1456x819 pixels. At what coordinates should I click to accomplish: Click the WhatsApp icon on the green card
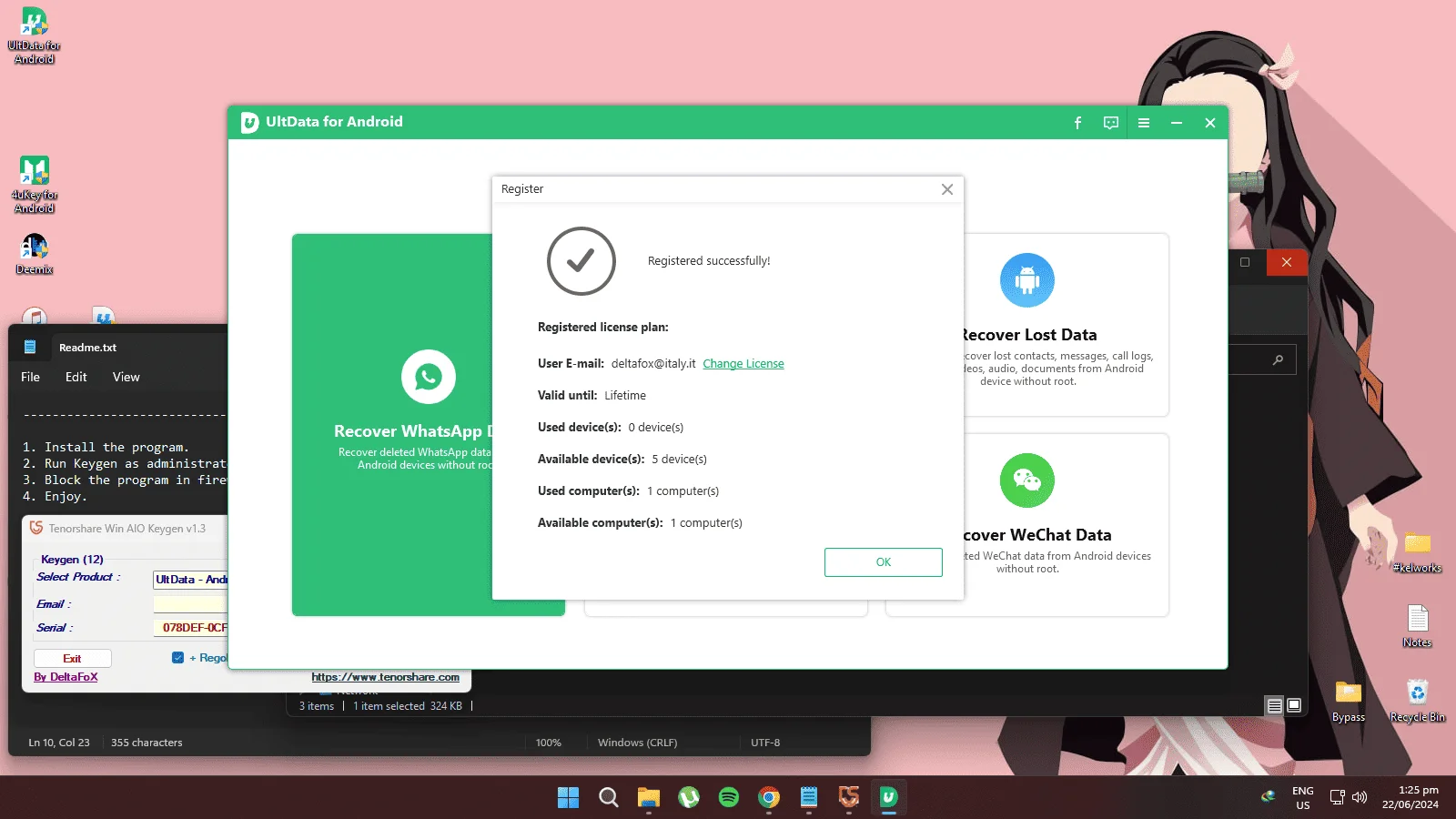[x=429, y=377]
